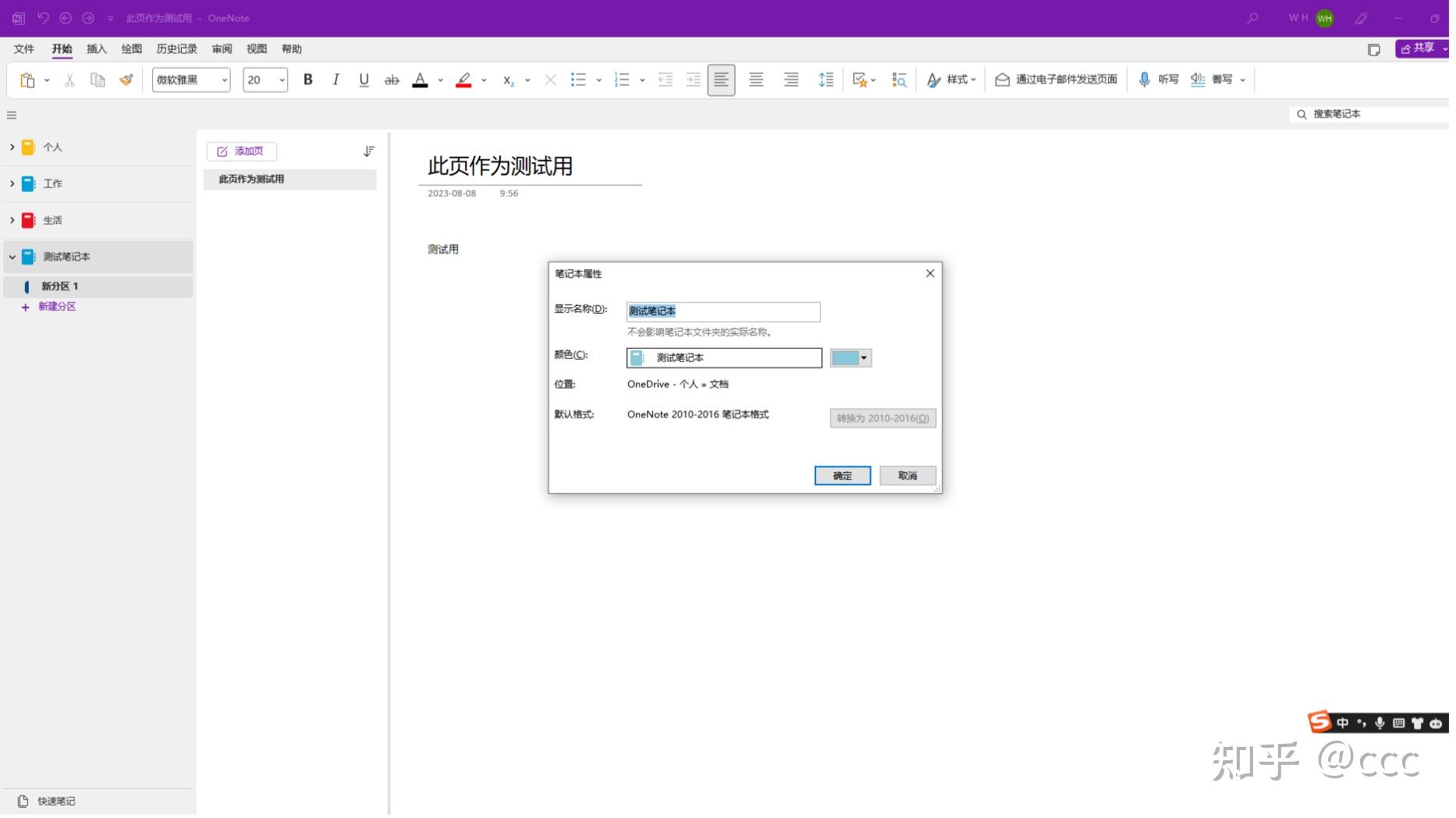
Task: Select section 新分区 1
Action: [98, 286]
